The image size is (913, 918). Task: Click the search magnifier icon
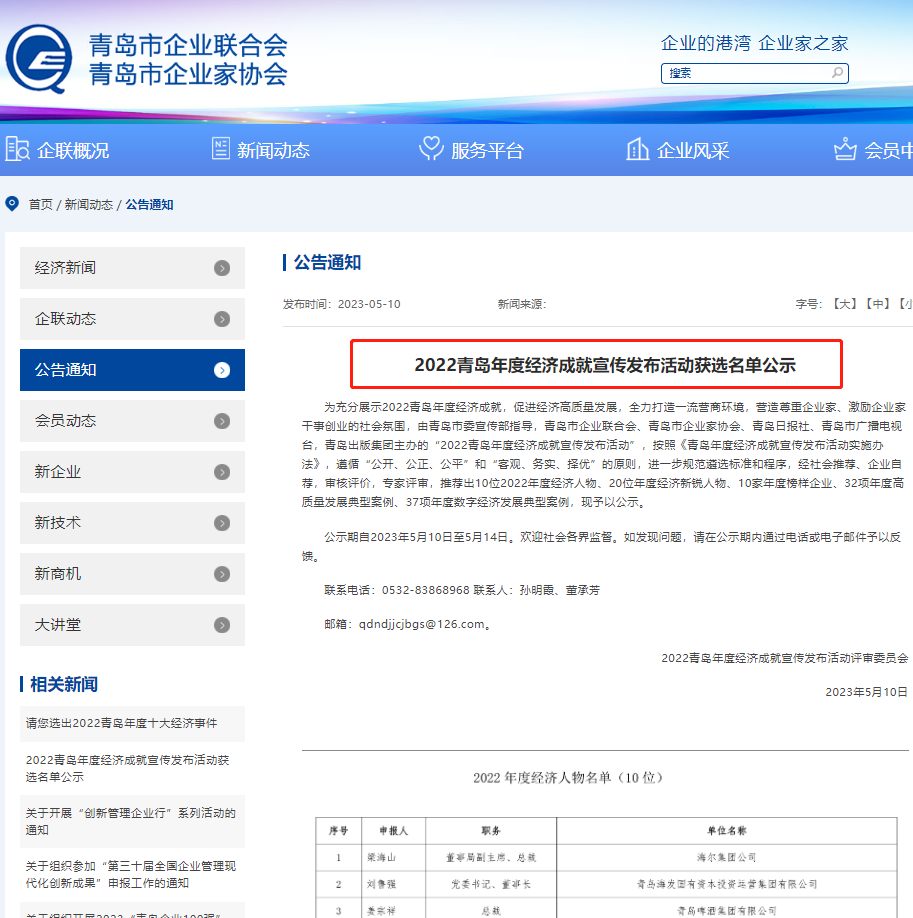[x=837, y=73]
